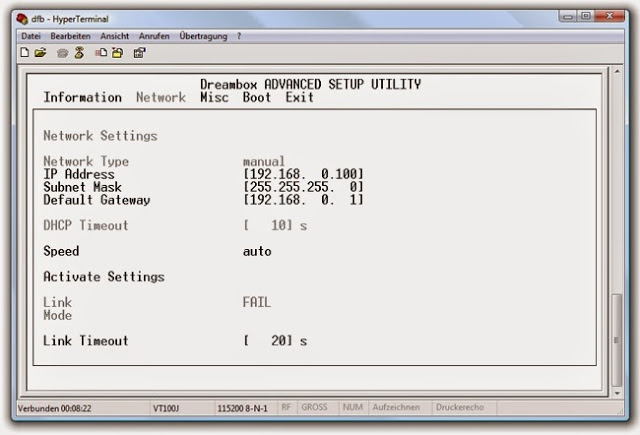Click the GROSS status bar indicator
The image size is (640, 435).
(x=314, y=407)
